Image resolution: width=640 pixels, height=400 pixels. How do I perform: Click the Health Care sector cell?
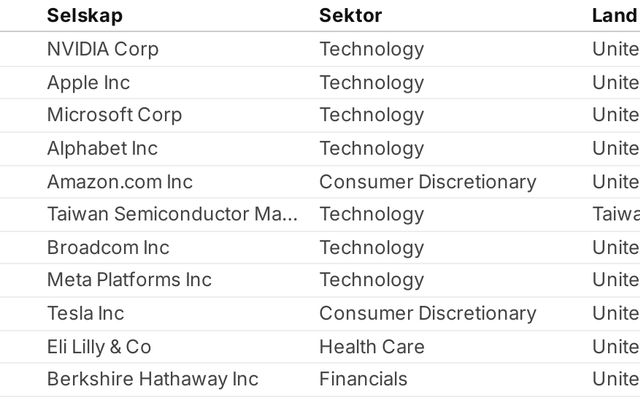coord(371,347)
